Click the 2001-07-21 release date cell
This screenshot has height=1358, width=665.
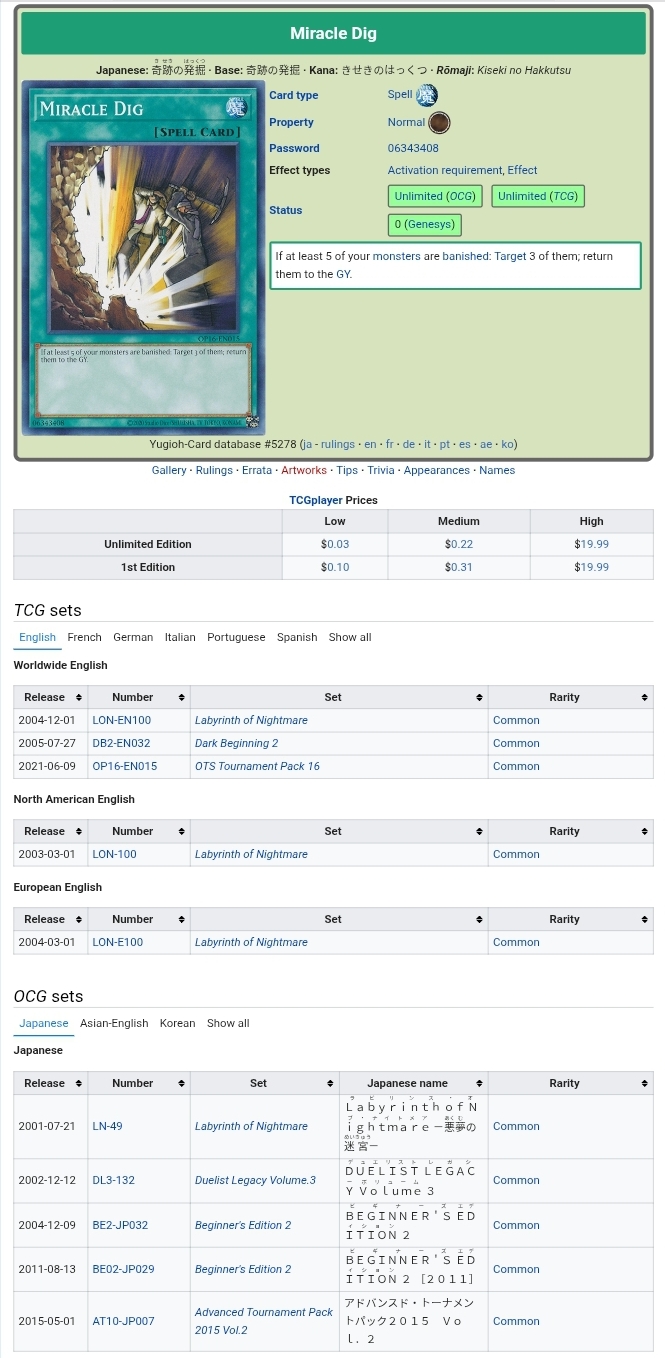(51, 1126)
